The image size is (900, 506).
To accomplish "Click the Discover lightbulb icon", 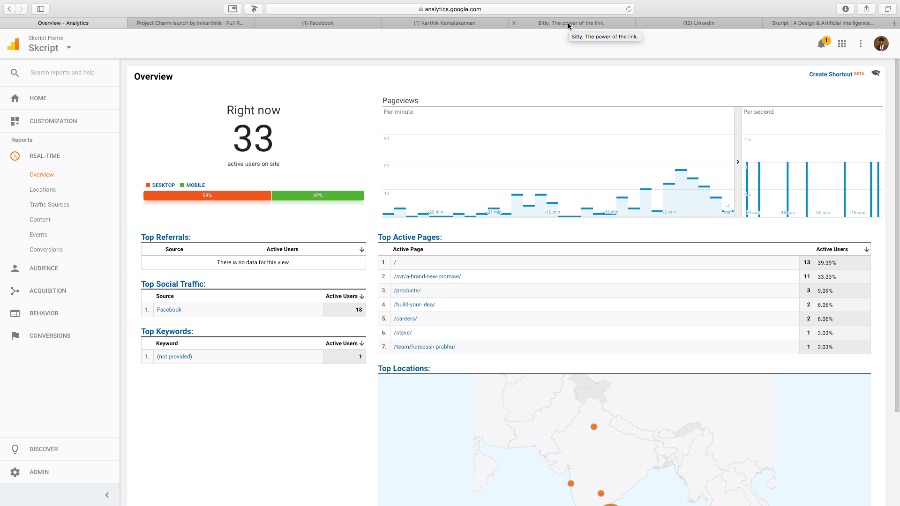I will pos(15,449).
